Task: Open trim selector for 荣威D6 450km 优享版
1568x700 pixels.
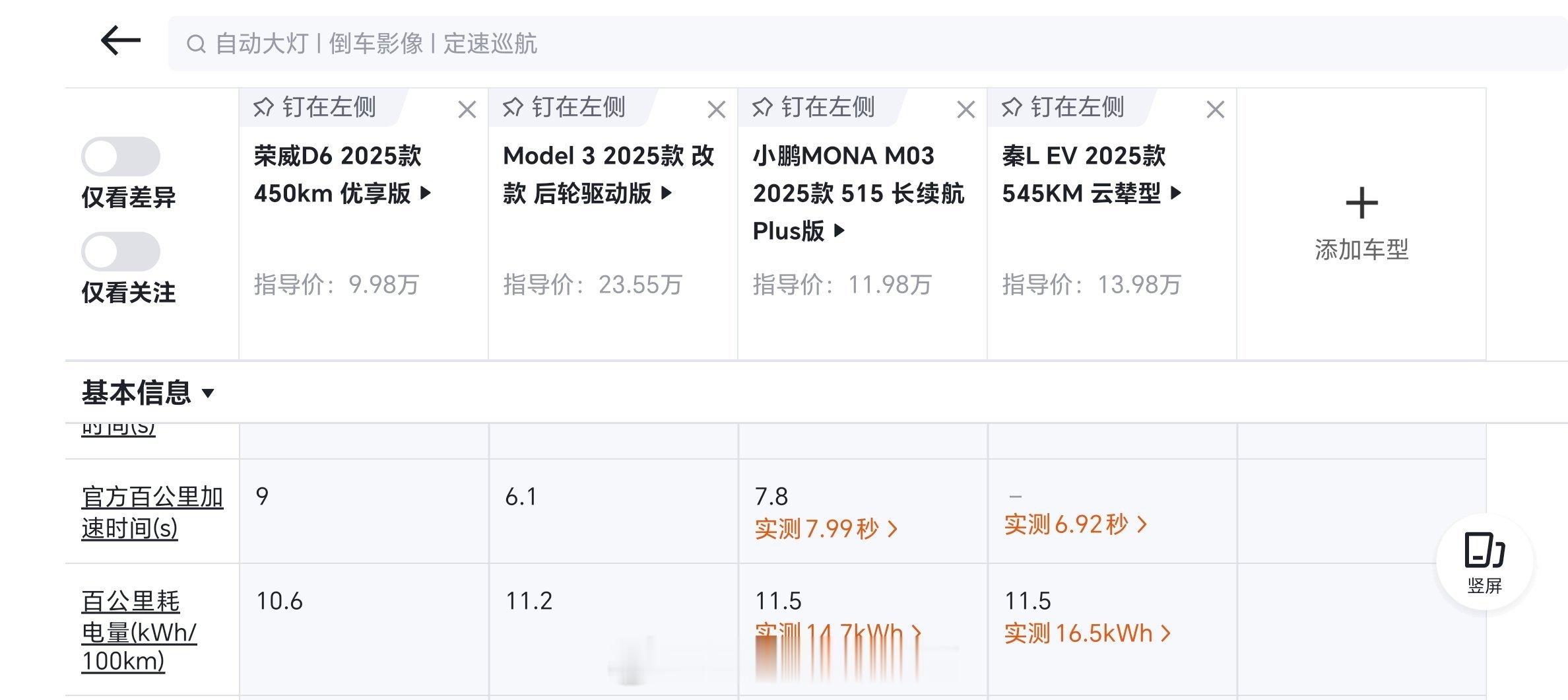Action: [343, 174]
